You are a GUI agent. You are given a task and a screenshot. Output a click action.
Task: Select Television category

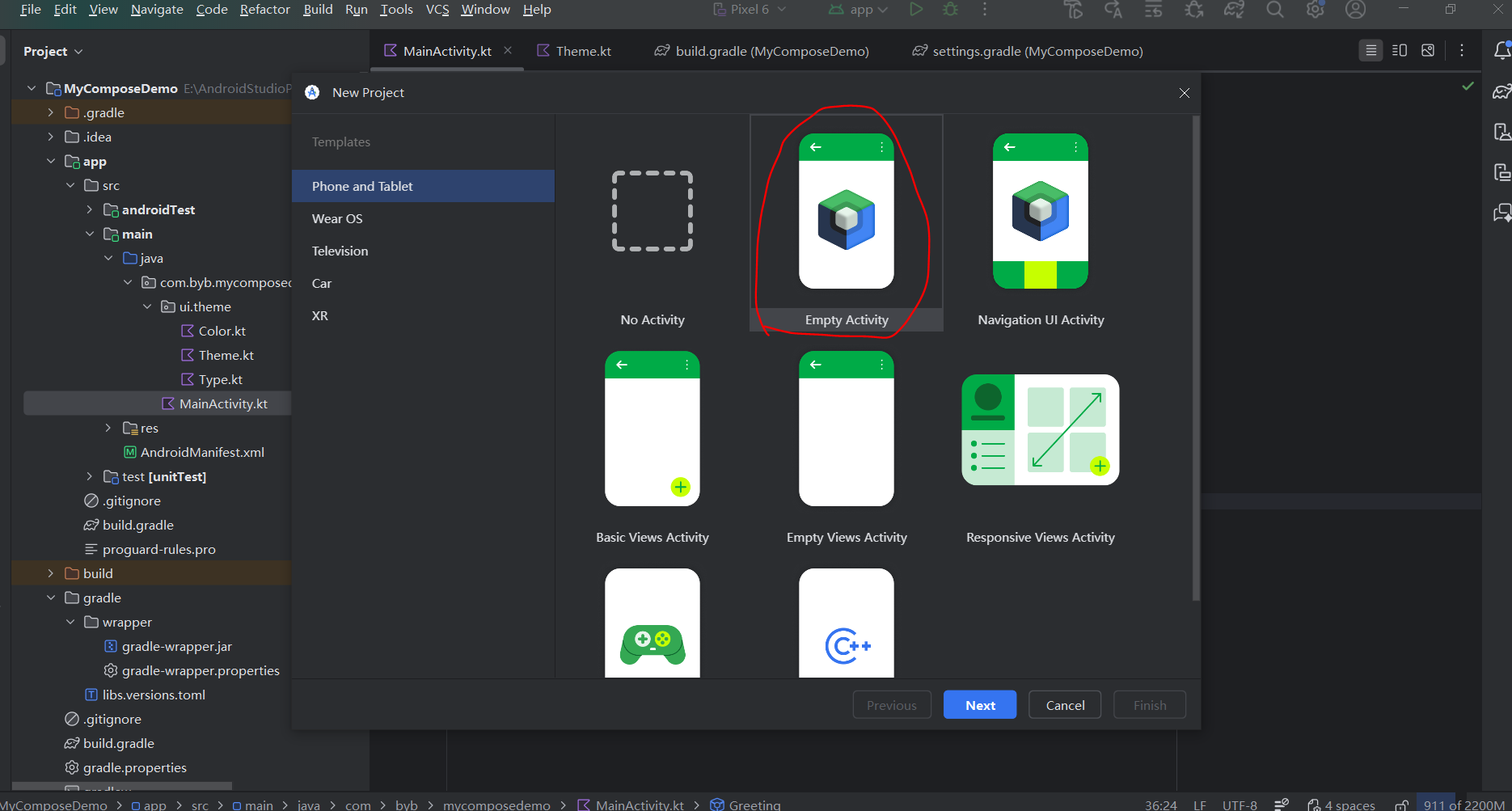(x=423, y=251)
